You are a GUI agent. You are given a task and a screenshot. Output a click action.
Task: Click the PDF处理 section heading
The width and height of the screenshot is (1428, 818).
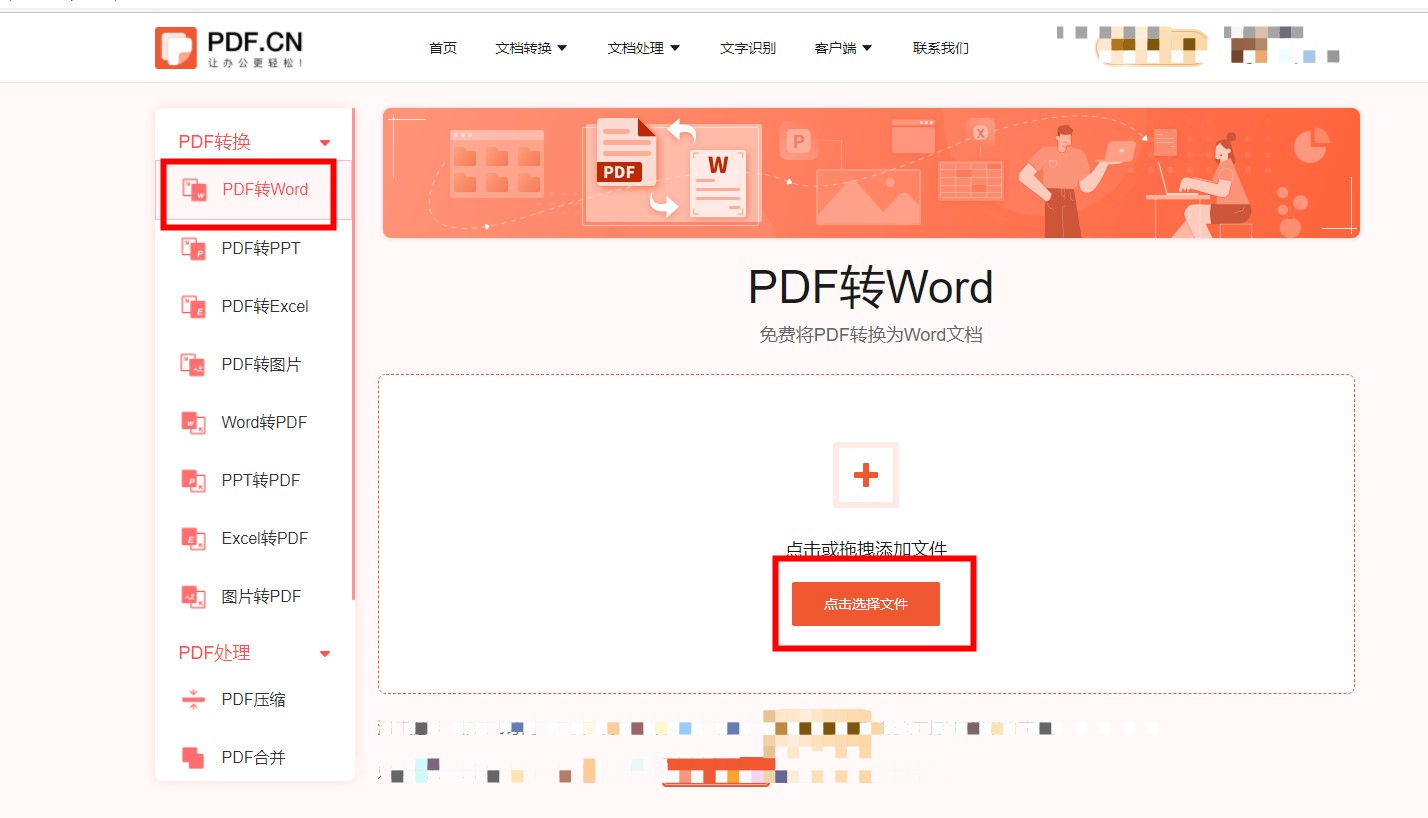click(x=214, y=653)
